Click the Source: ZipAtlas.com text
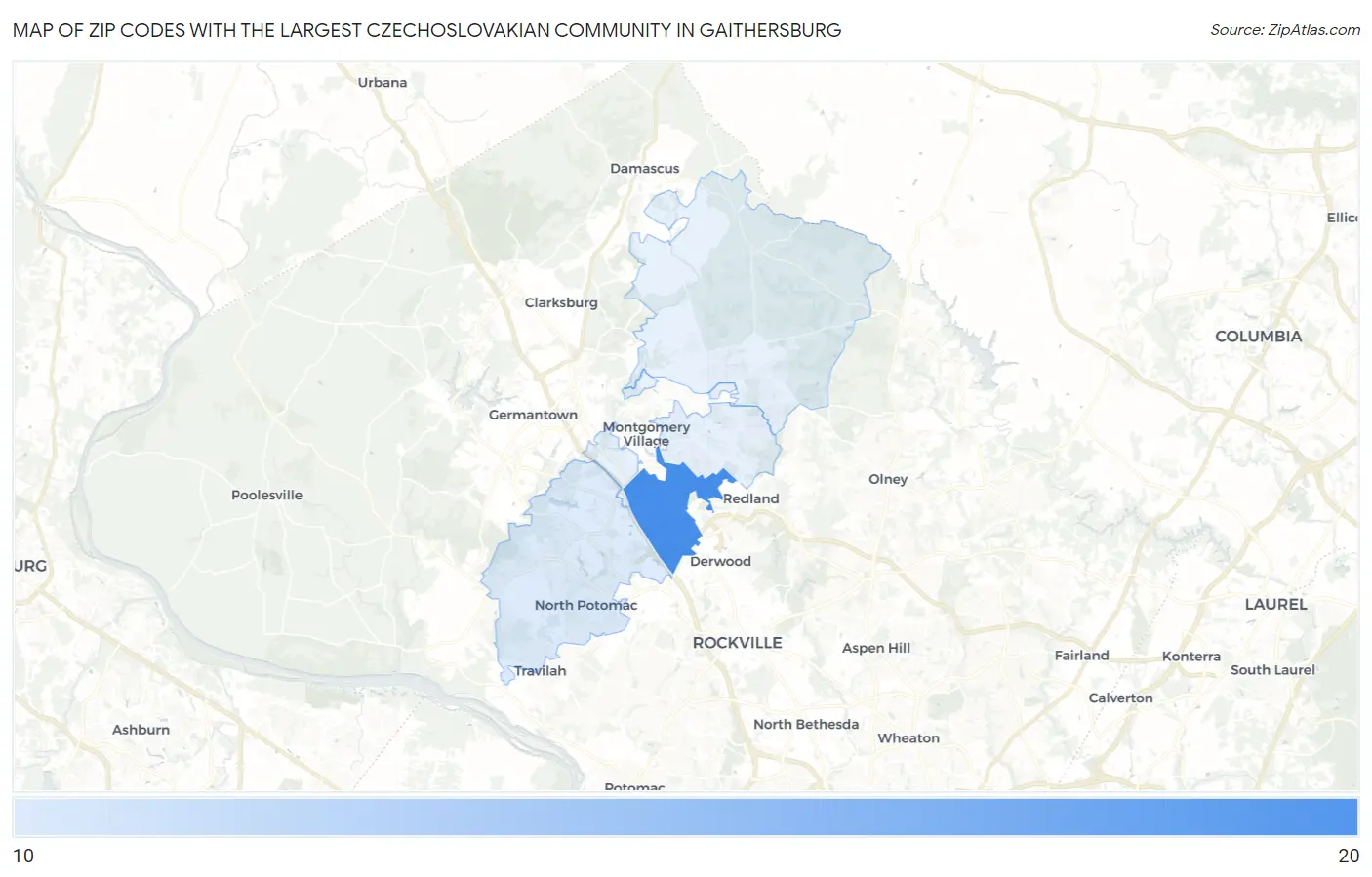 pos(1285,30)
